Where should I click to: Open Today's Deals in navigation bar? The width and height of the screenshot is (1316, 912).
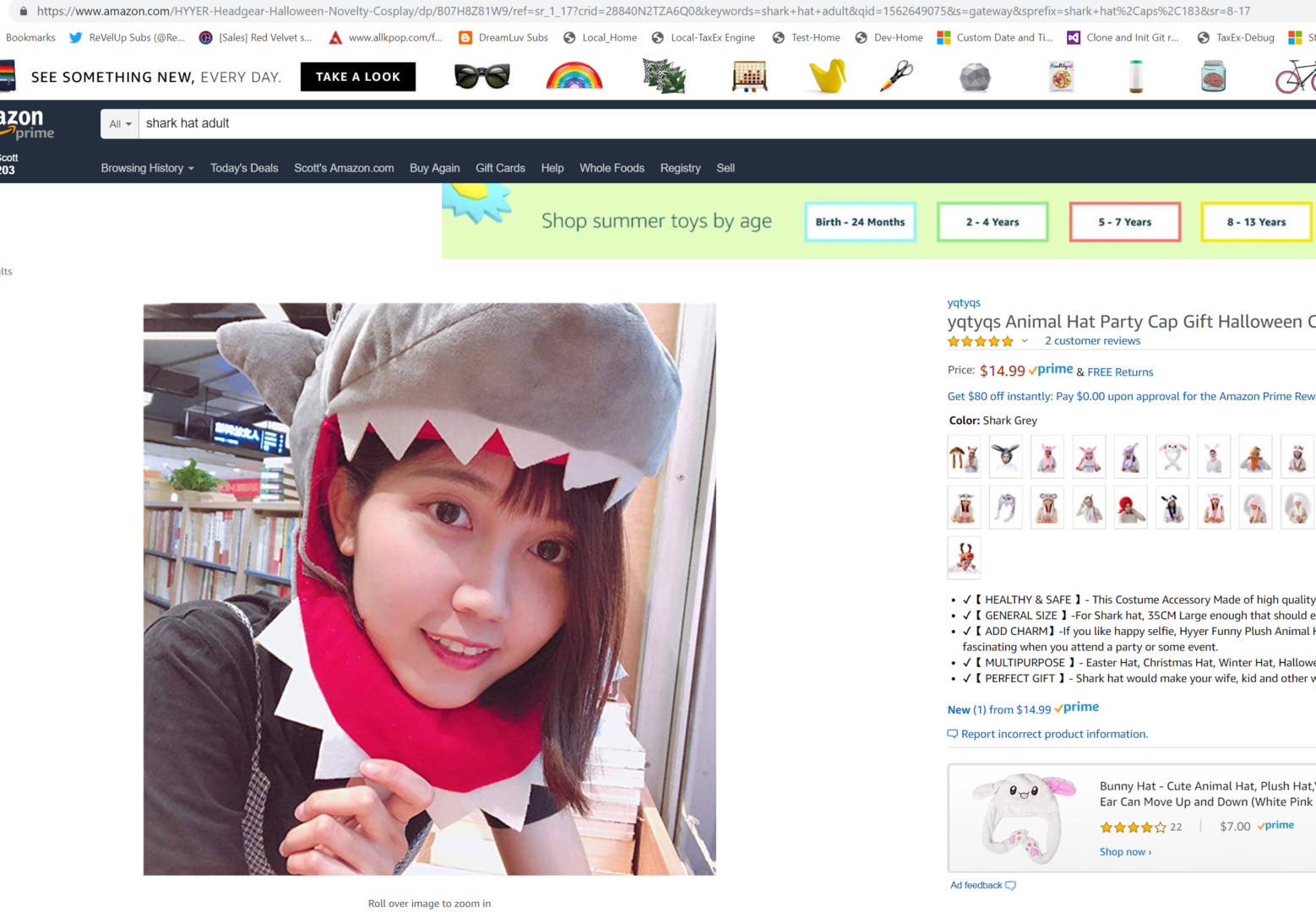244,168
